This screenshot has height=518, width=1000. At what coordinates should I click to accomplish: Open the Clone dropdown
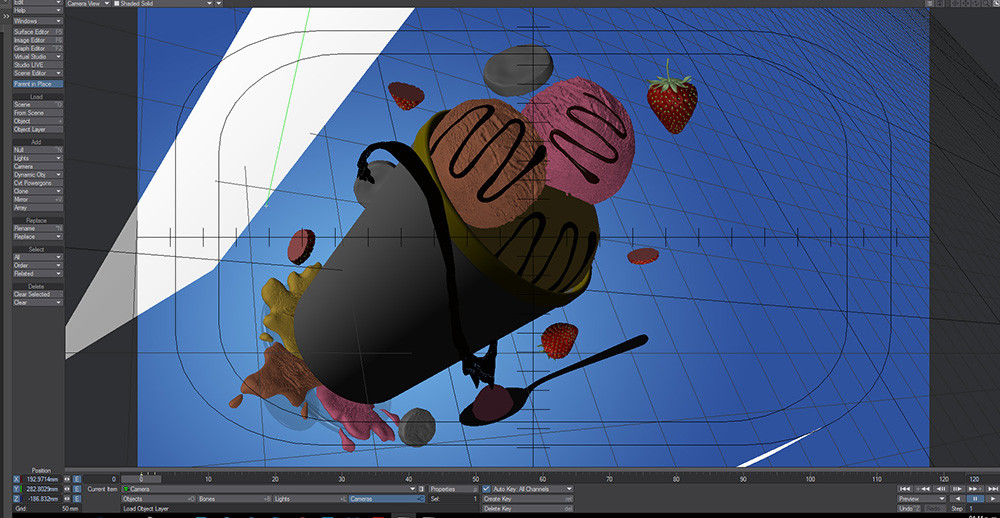[x=38, y=191]
